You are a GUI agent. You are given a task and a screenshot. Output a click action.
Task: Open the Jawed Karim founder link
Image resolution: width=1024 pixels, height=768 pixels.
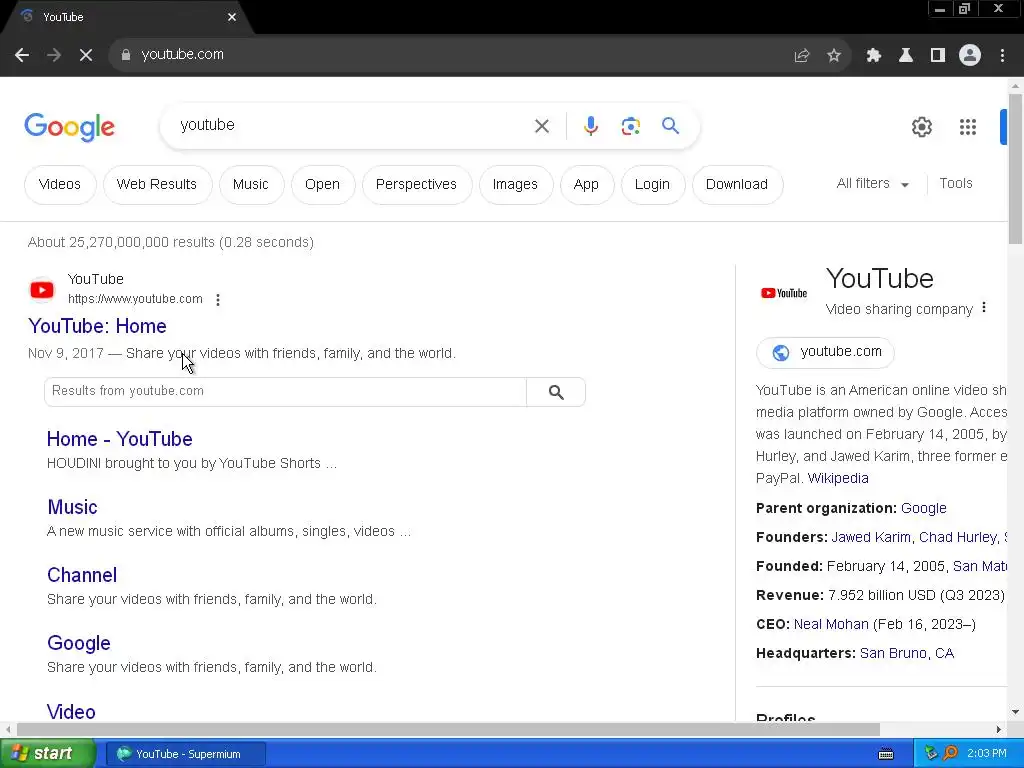point(871,537)
